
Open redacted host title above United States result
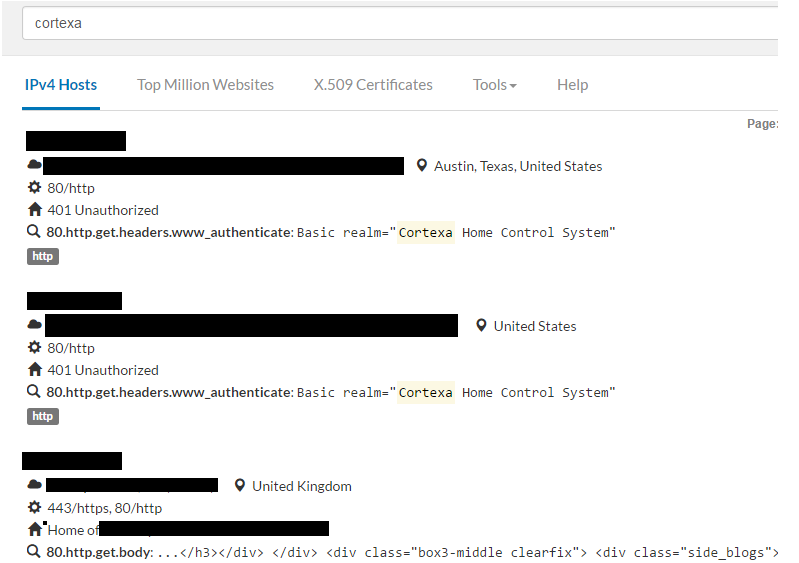(74, 301)
